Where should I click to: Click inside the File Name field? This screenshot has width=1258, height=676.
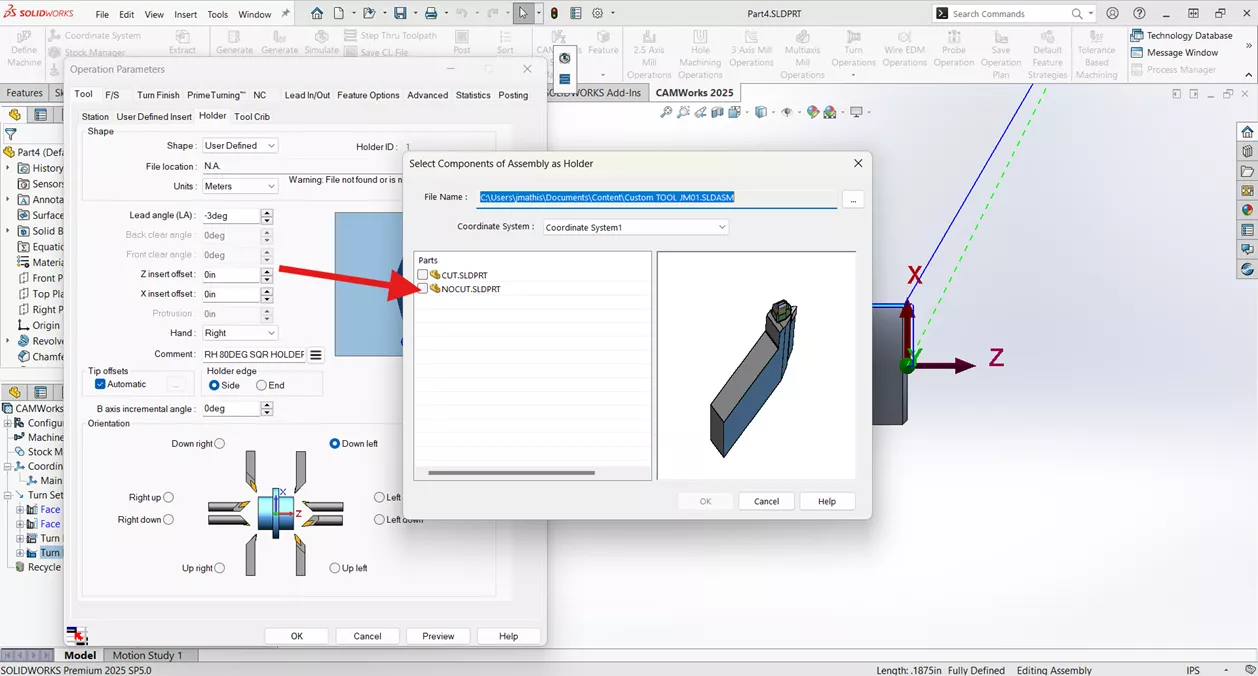tap(650, 197)
